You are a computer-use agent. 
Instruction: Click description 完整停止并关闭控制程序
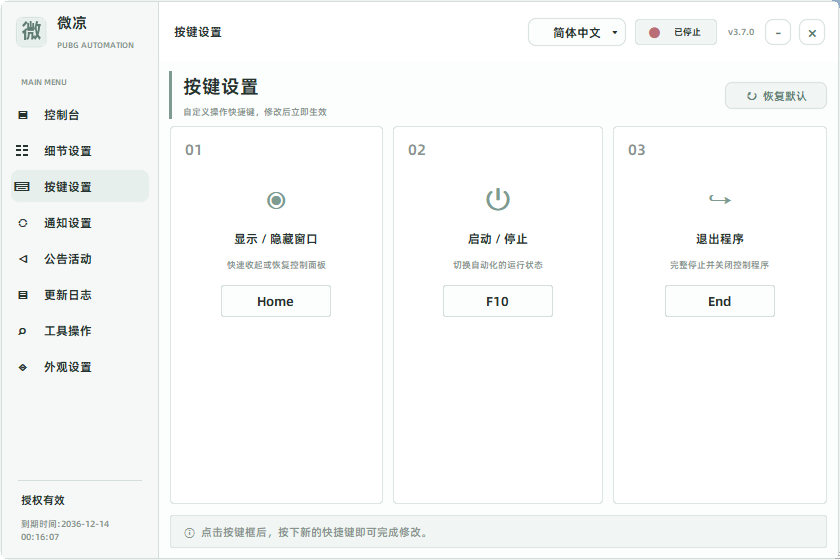(x=719, y=265)
